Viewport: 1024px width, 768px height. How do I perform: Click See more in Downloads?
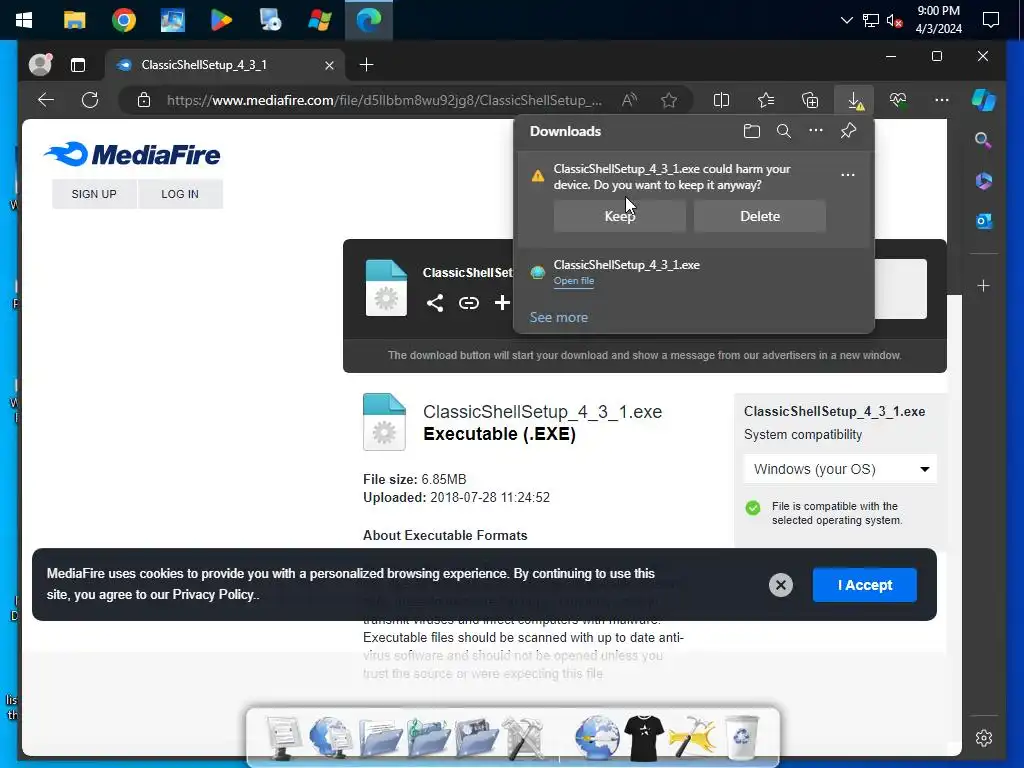(x=558, y=317)
